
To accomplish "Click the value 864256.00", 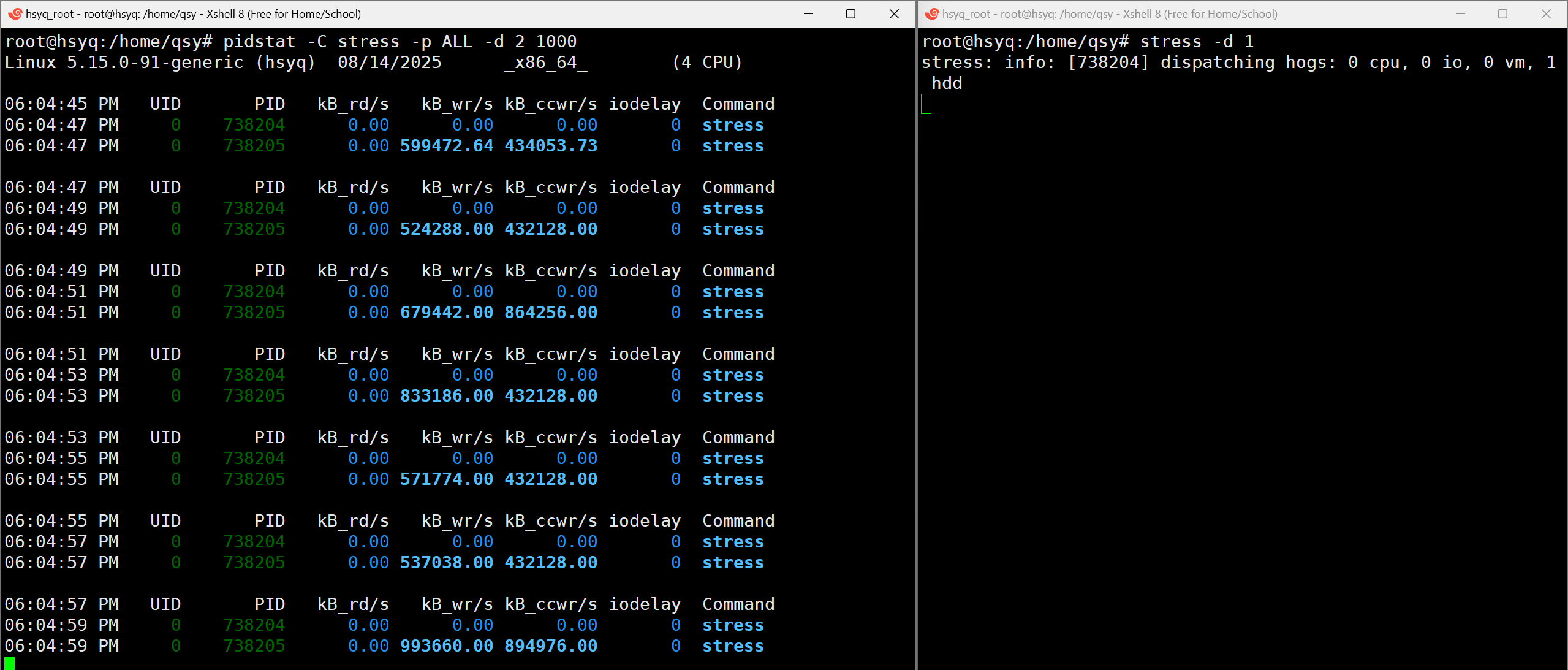I will pos(551,313).
